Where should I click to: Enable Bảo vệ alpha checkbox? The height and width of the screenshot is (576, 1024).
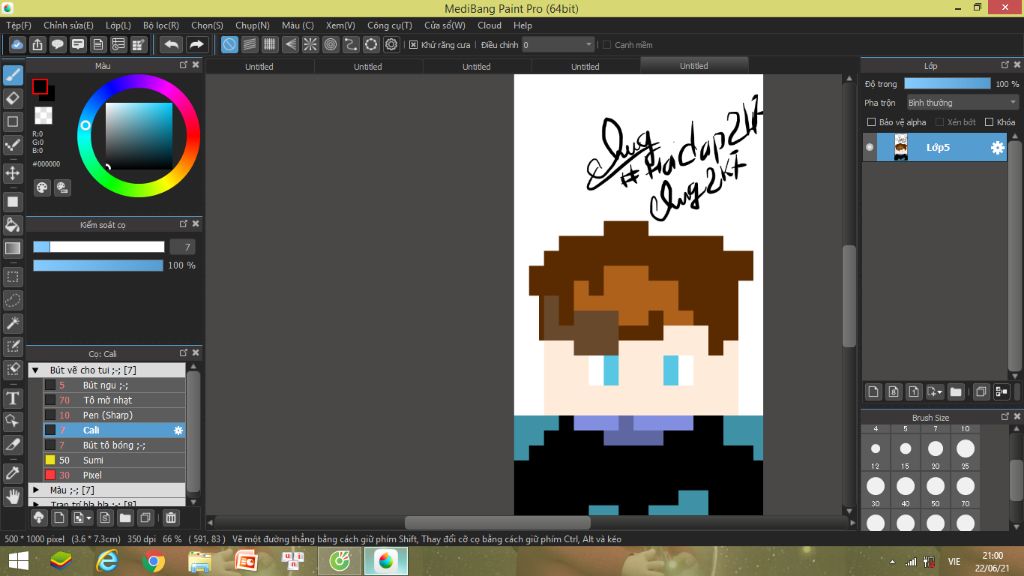(871, 122)
